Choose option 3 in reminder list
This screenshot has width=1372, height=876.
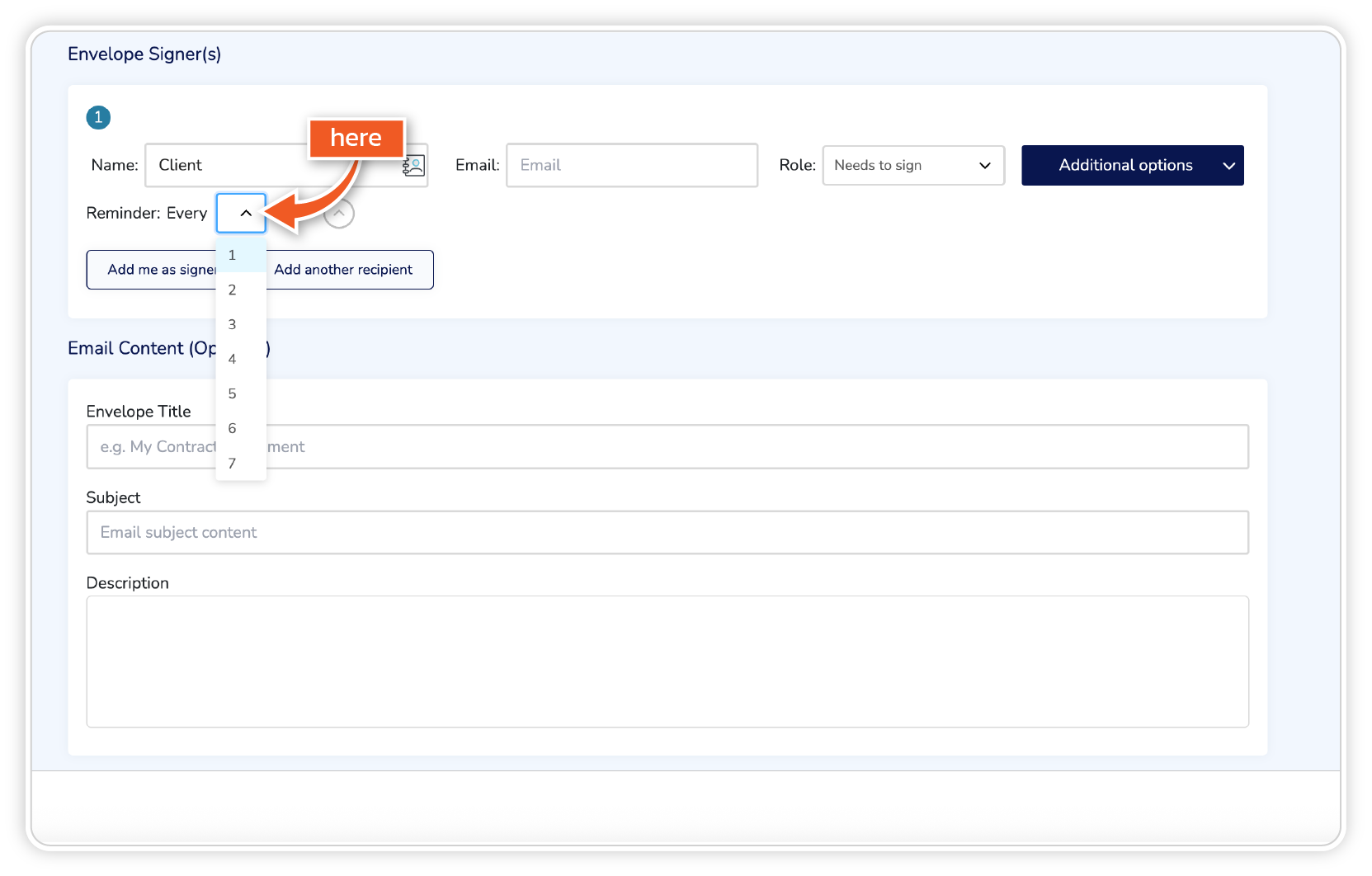click(241, 324)
